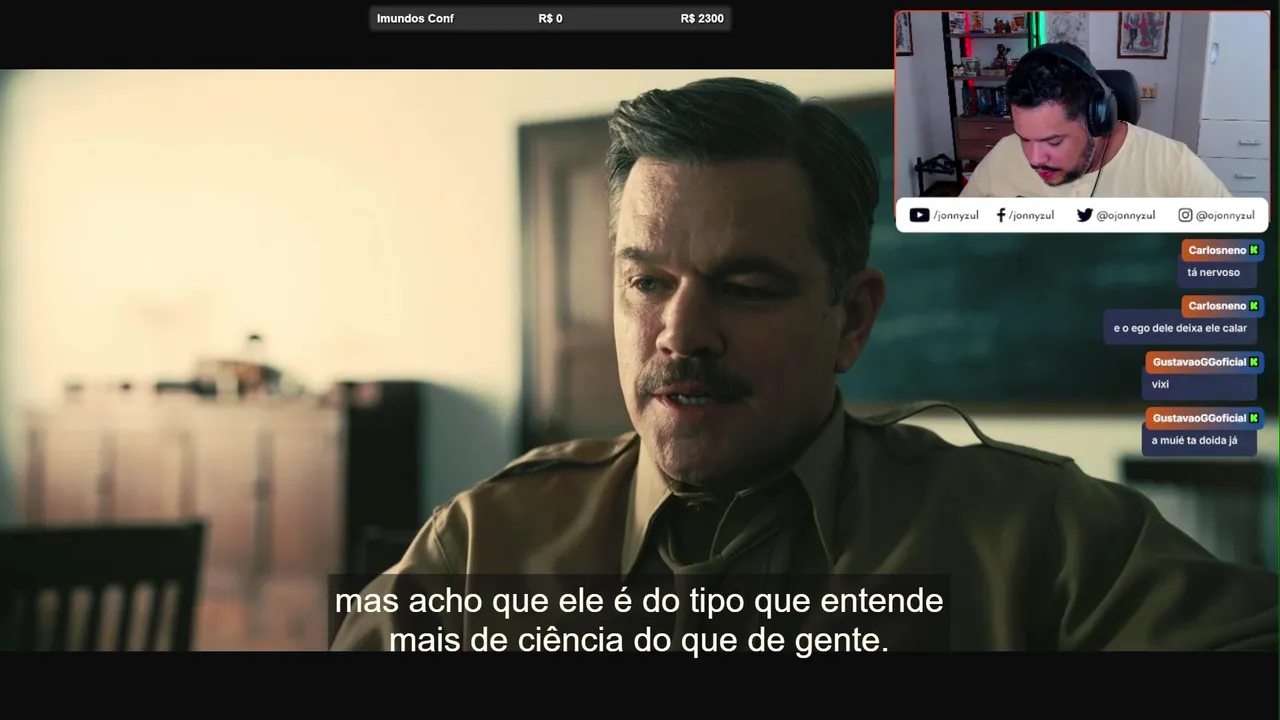Click the badge next to GustavaoGGoficial above 'vixi'
The width and height of the screenshot is (1280, 720).
pos(1254,362)
